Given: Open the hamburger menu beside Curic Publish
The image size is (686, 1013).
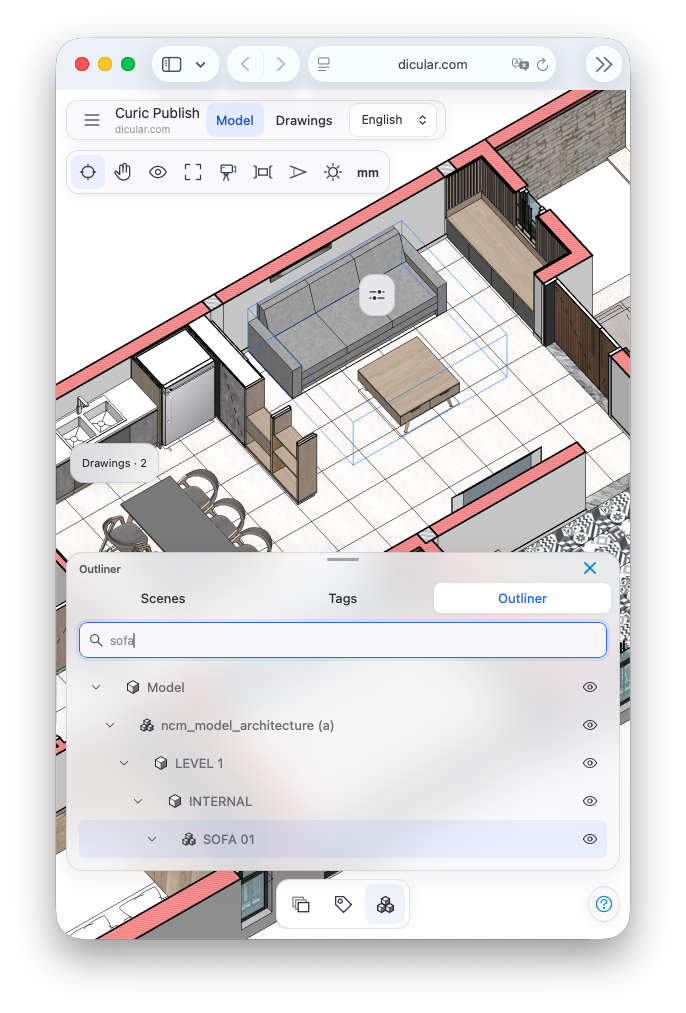Looking at the screenshot, I should pyautogui.click(x=92, y=120).
